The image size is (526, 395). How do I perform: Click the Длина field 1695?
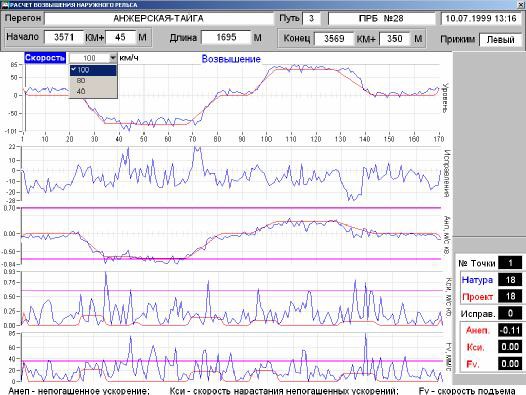(226, 37)
